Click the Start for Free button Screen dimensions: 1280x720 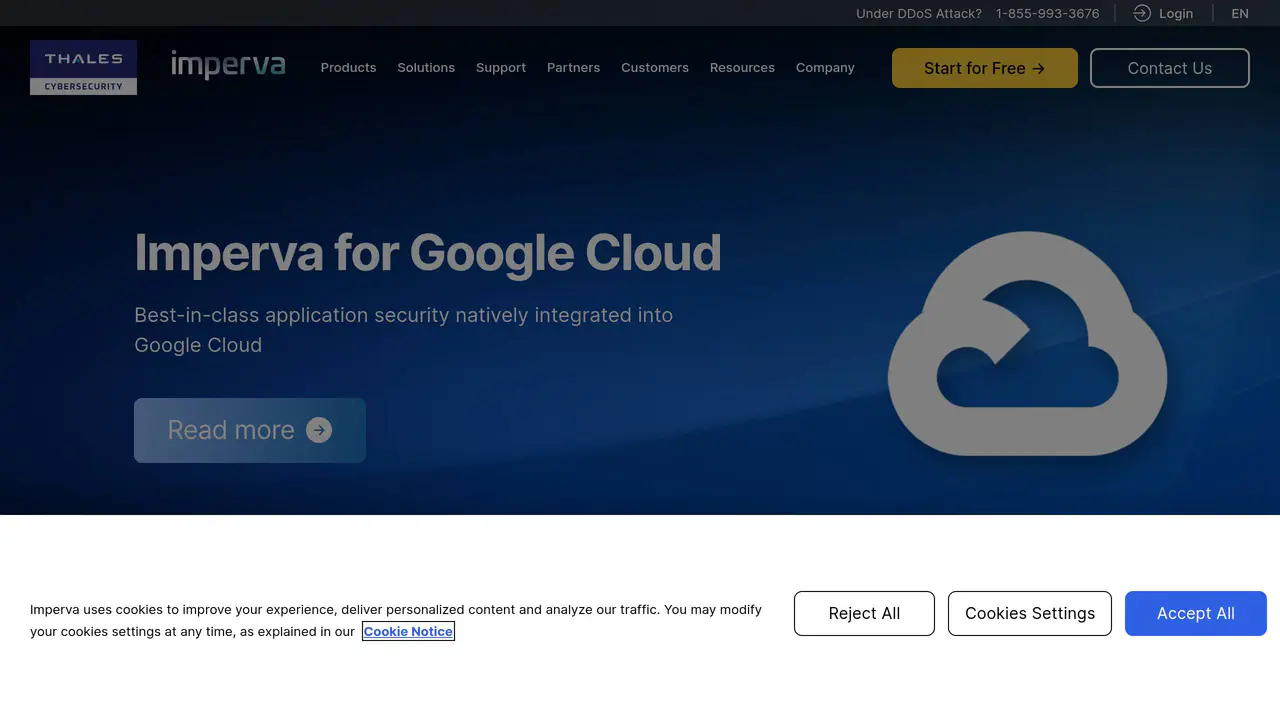(985, 68)
